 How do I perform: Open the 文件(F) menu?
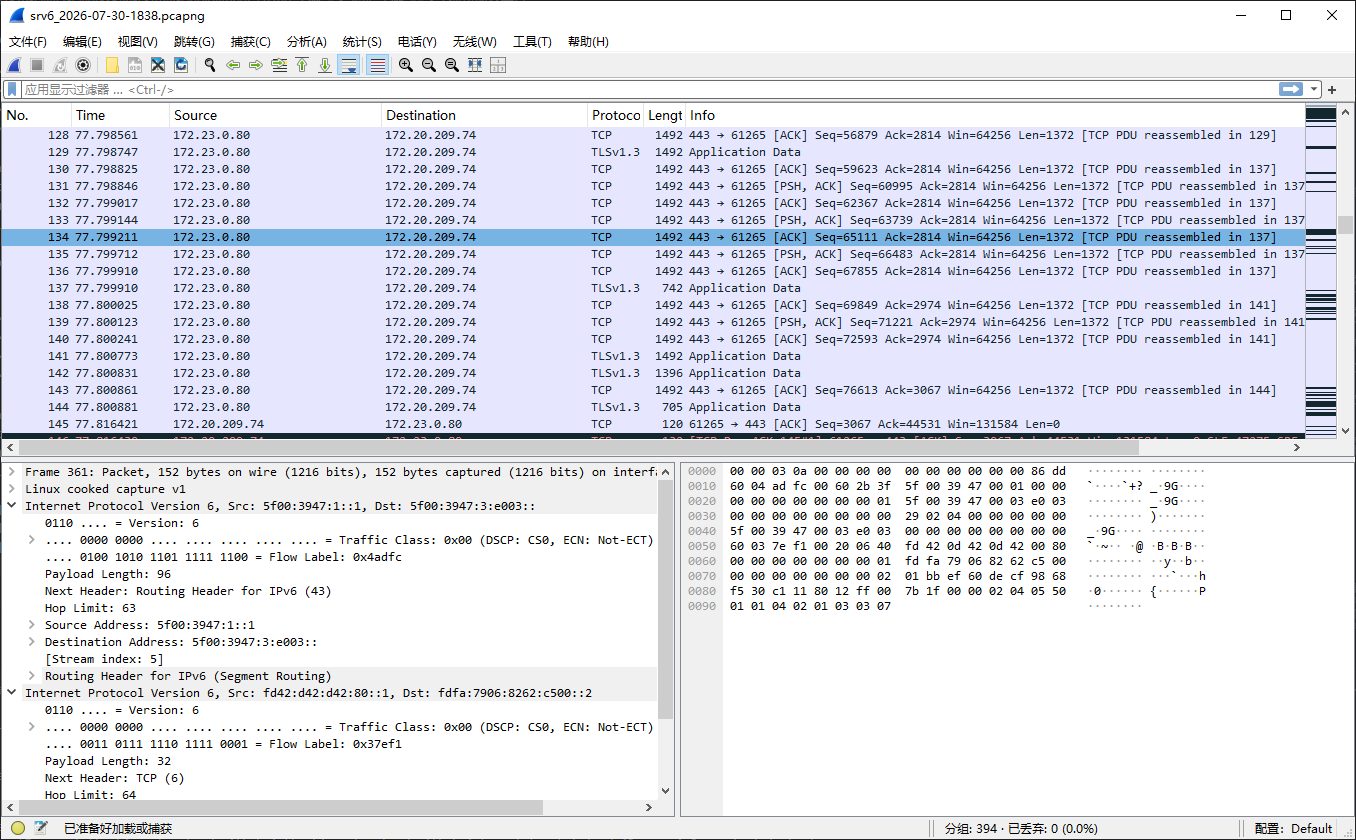tap(28, 42)
